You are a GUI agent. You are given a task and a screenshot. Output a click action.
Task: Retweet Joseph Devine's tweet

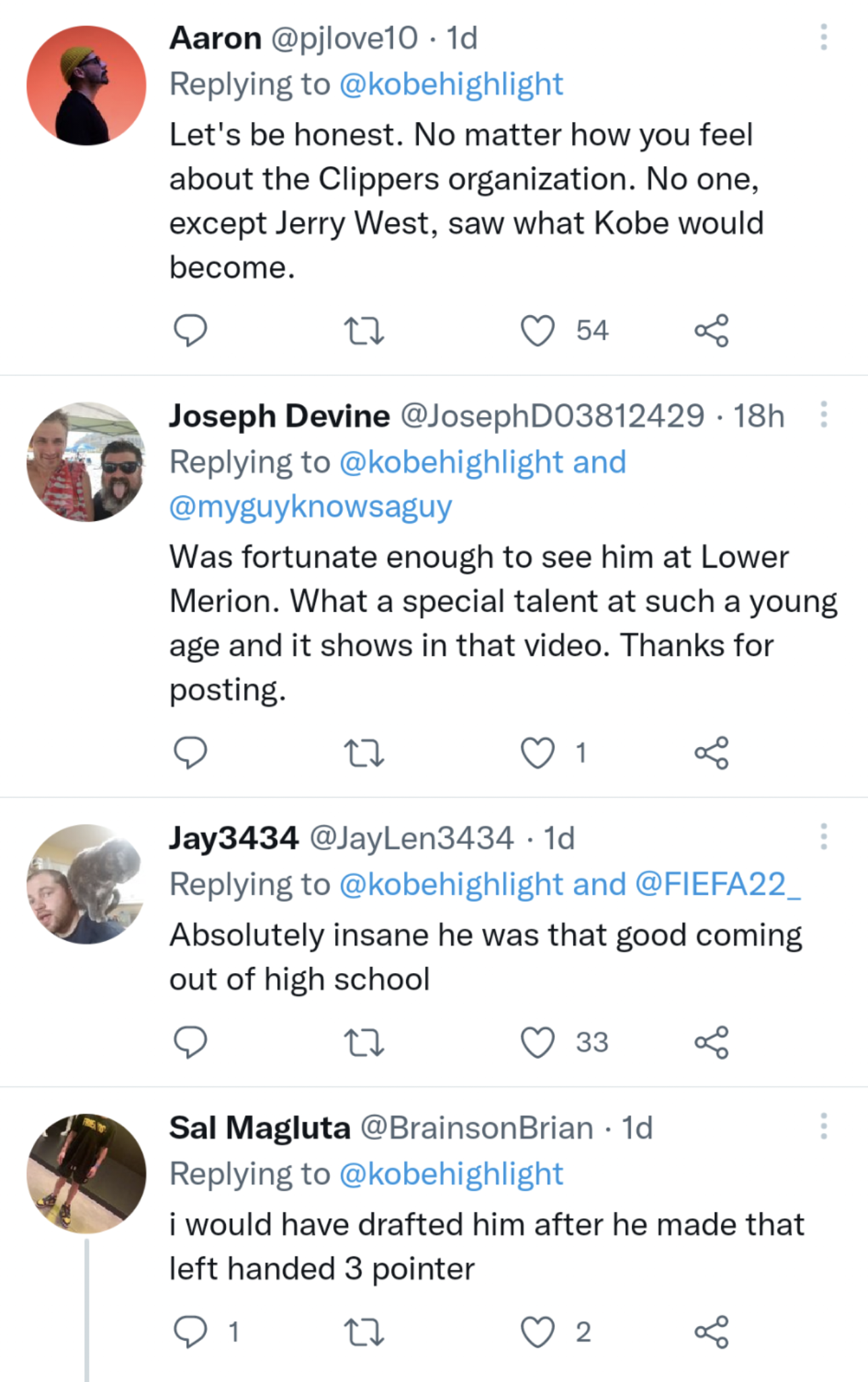tap(364, 753)
